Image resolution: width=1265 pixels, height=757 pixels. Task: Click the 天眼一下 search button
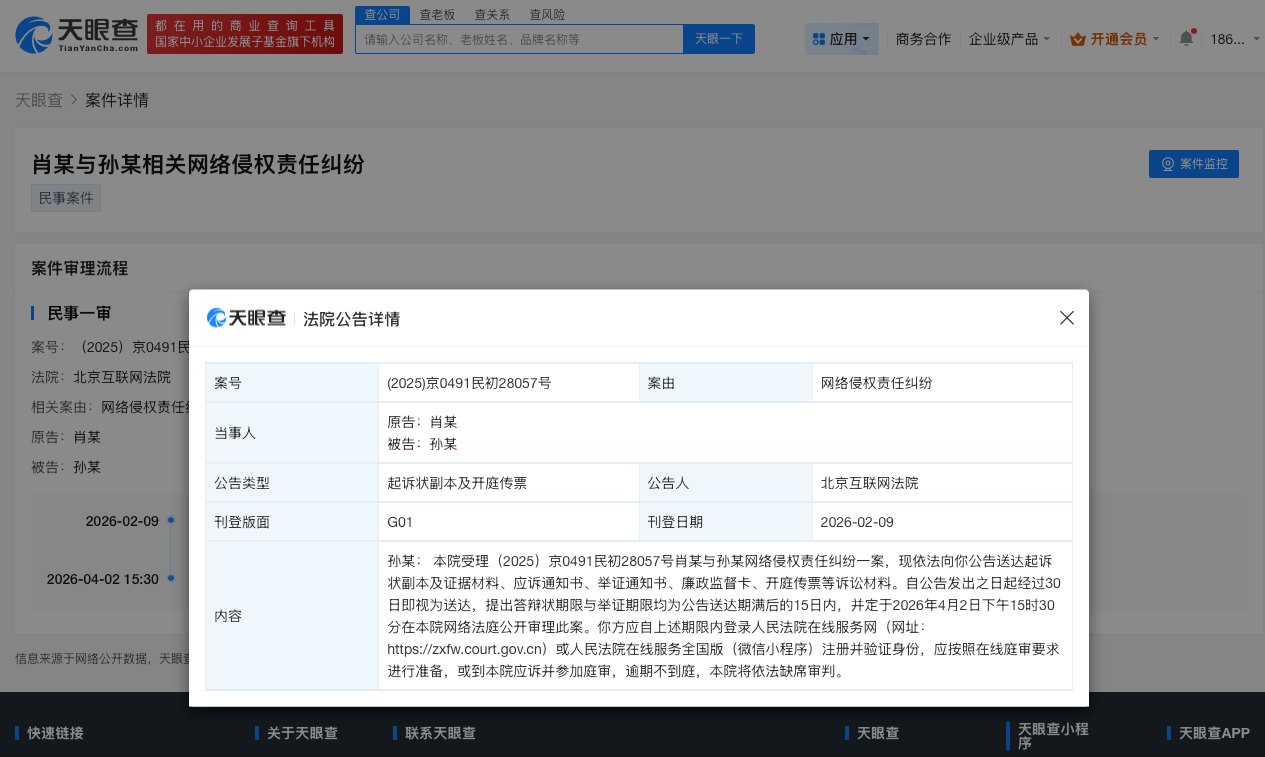pos(719,38)
